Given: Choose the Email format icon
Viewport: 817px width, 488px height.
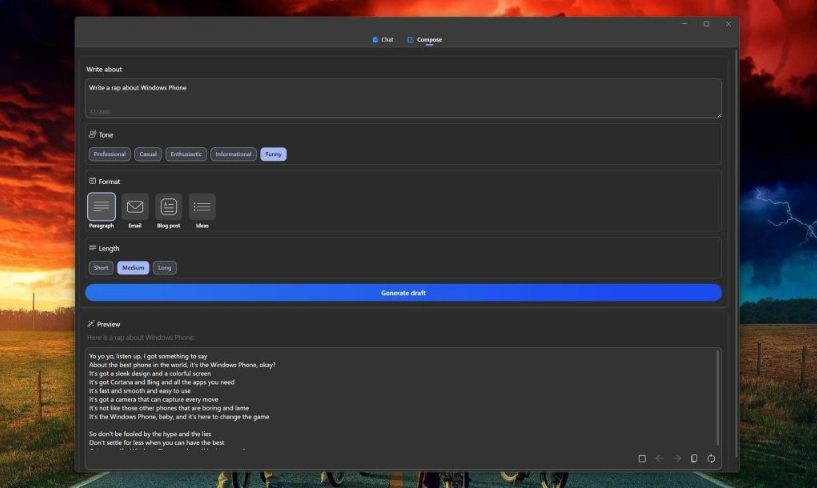Looking at the screenshot, I should [x=135, y=207].
